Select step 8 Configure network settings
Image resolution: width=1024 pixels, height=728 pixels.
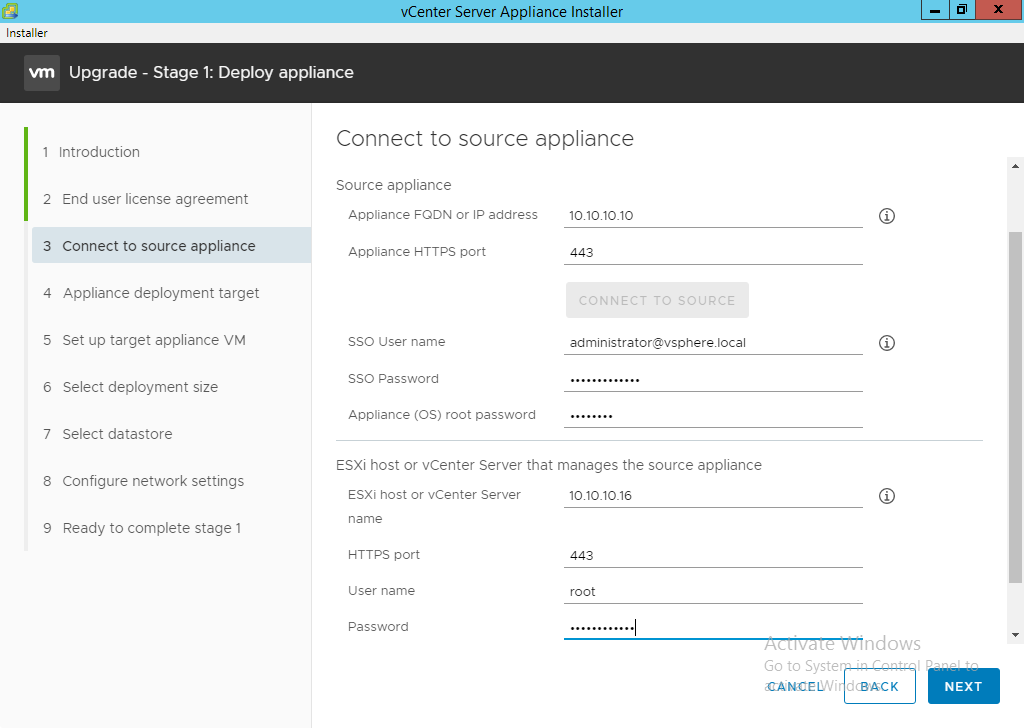(x=144, y=481)
